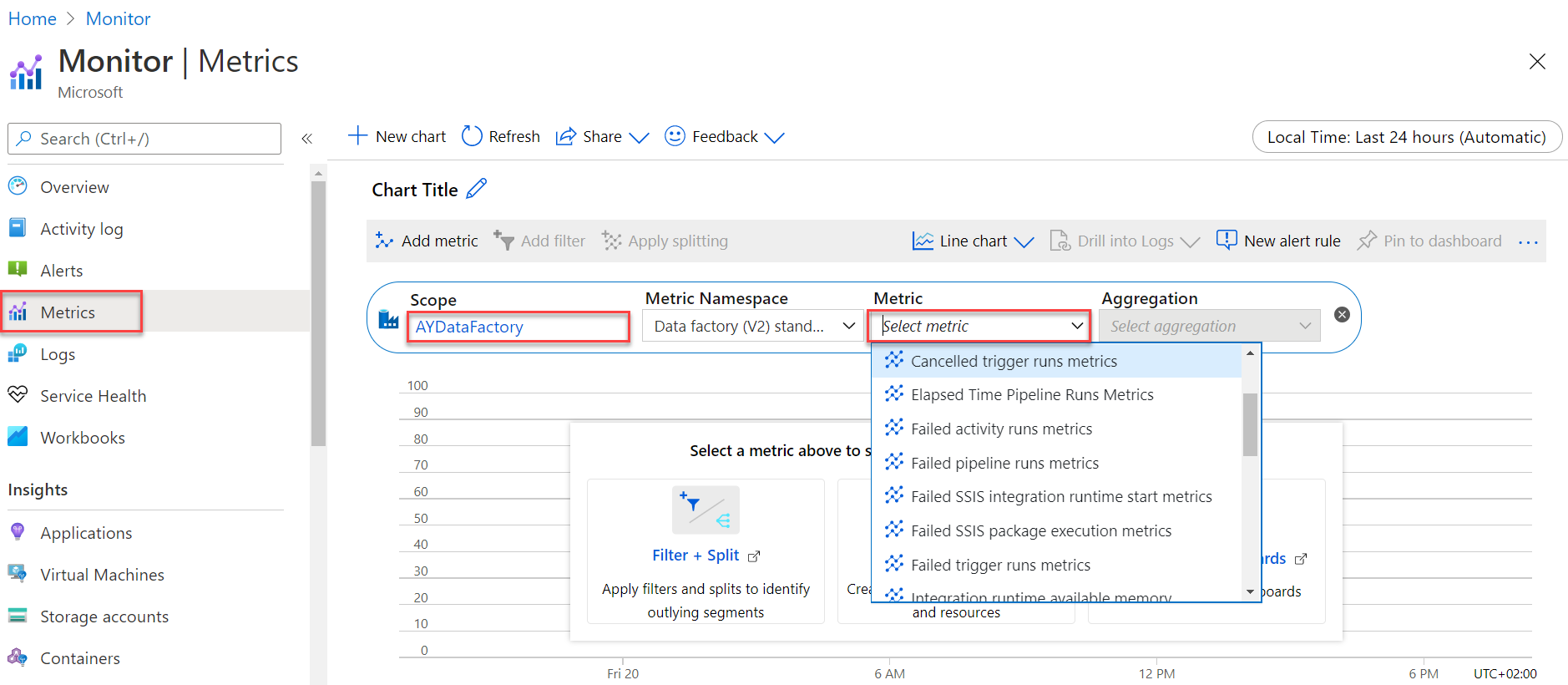Click the pencil icon to edit Chart Title
This screenshot has height=685, width=1568.
coord(476,190)
